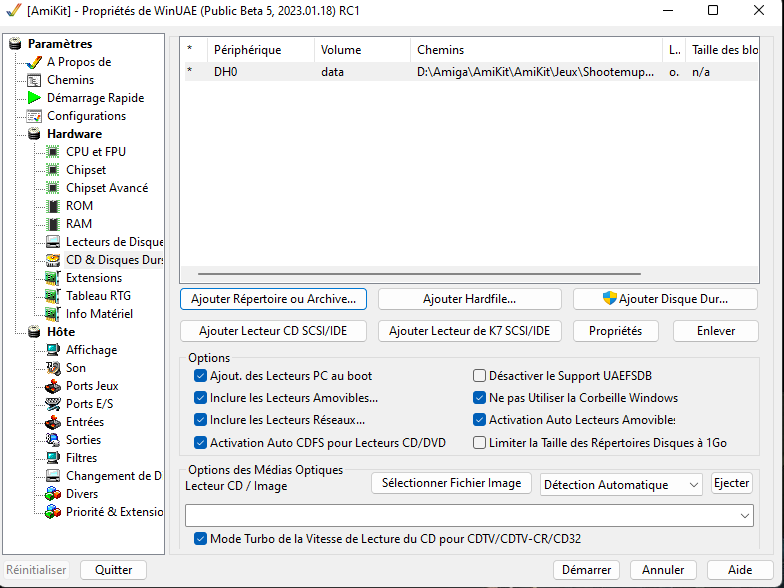
Task: Open the Détection Automatique dropdown
Action: point(621,484)
